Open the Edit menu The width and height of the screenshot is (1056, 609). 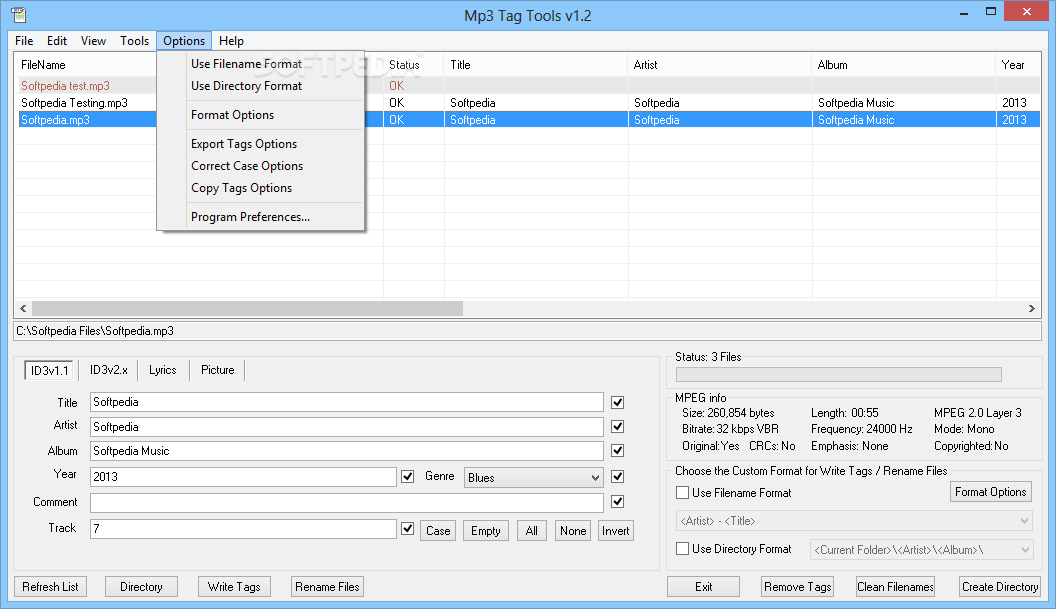[x=57, y=41]
